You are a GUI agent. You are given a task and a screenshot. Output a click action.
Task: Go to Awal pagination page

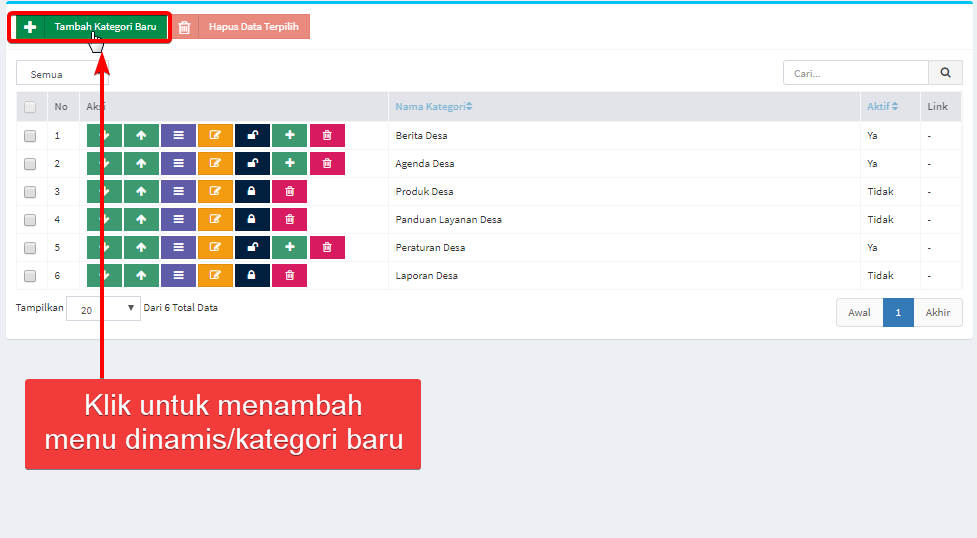[859, 312]
